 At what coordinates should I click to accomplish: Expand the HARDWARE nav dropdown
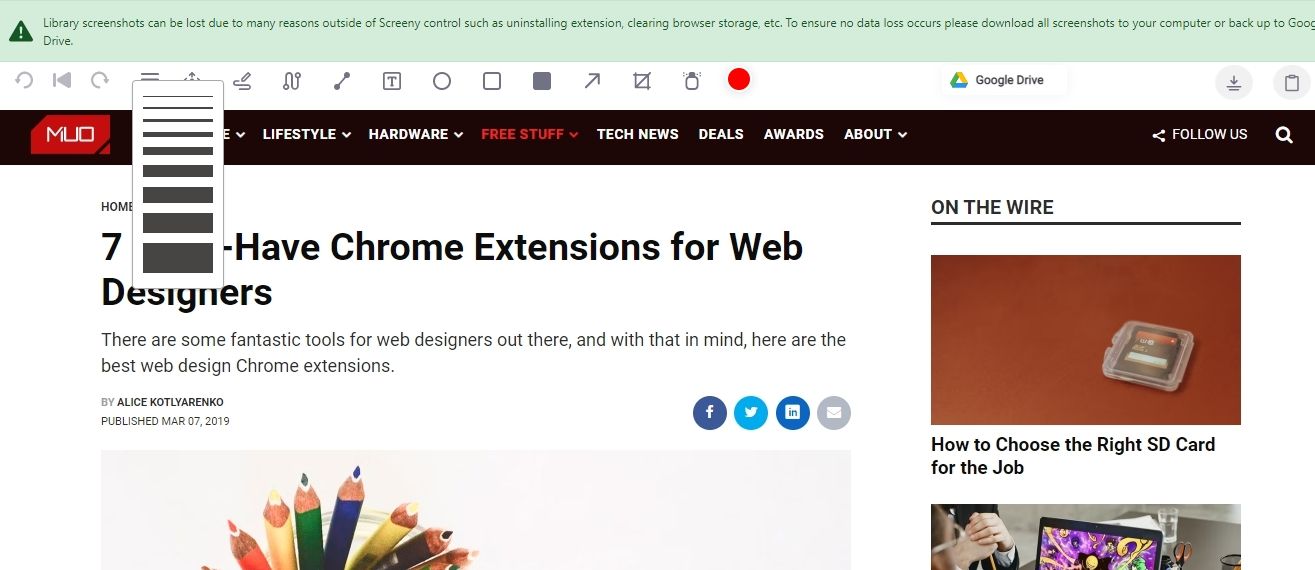pyautogui.click(x=415, y=134)
